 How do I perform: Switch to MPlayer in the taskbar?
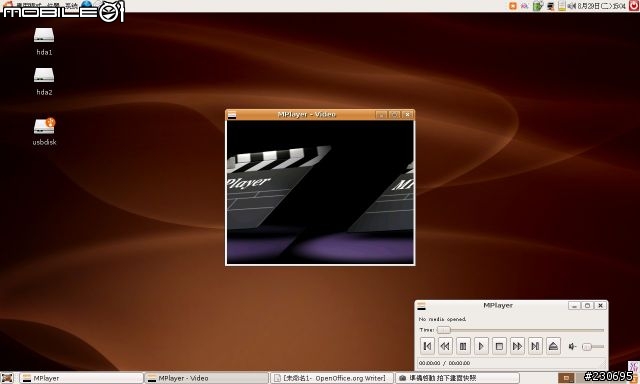pos(82,378)
